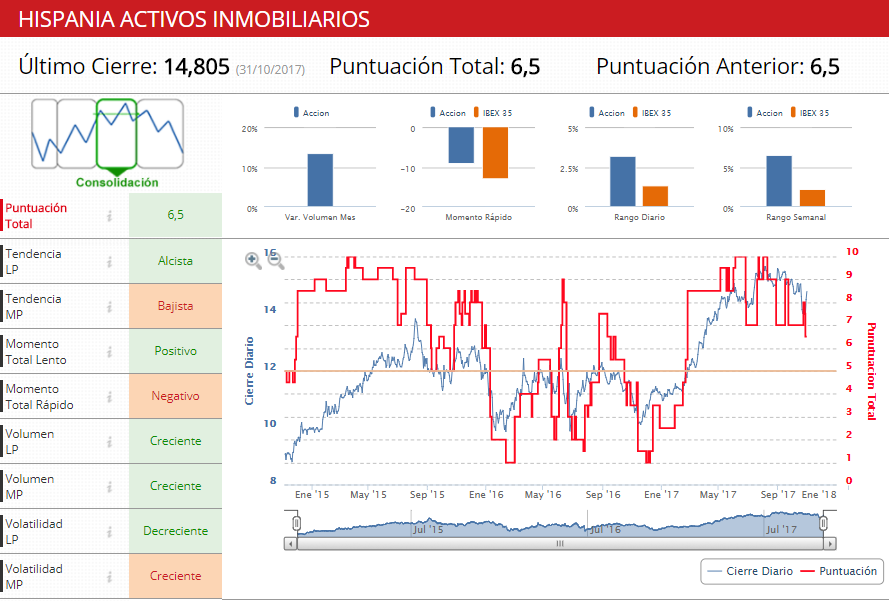Click the left arrow of the navigator scrollbar

coord(290,544)
